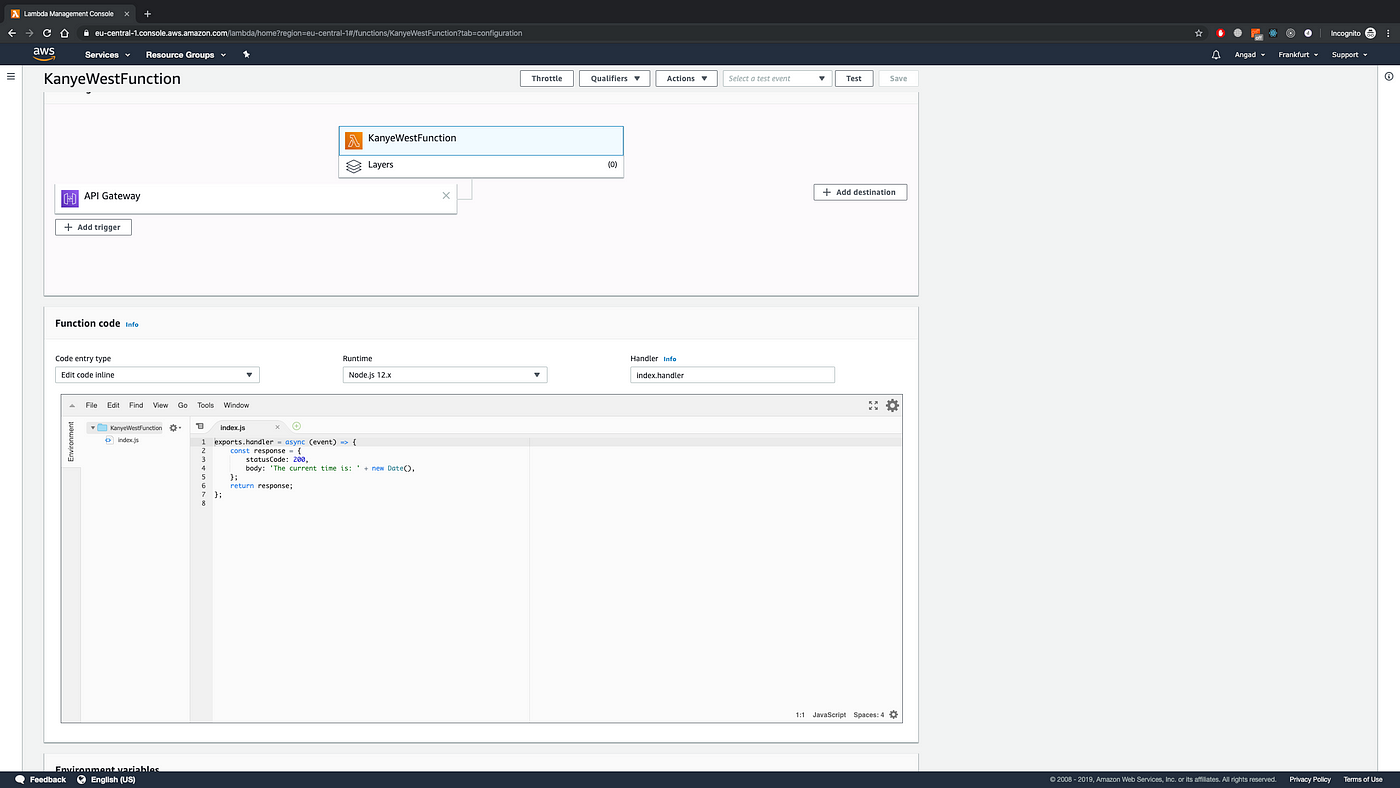Focus the Handler index.handler input field

click(x=732, y=375)
